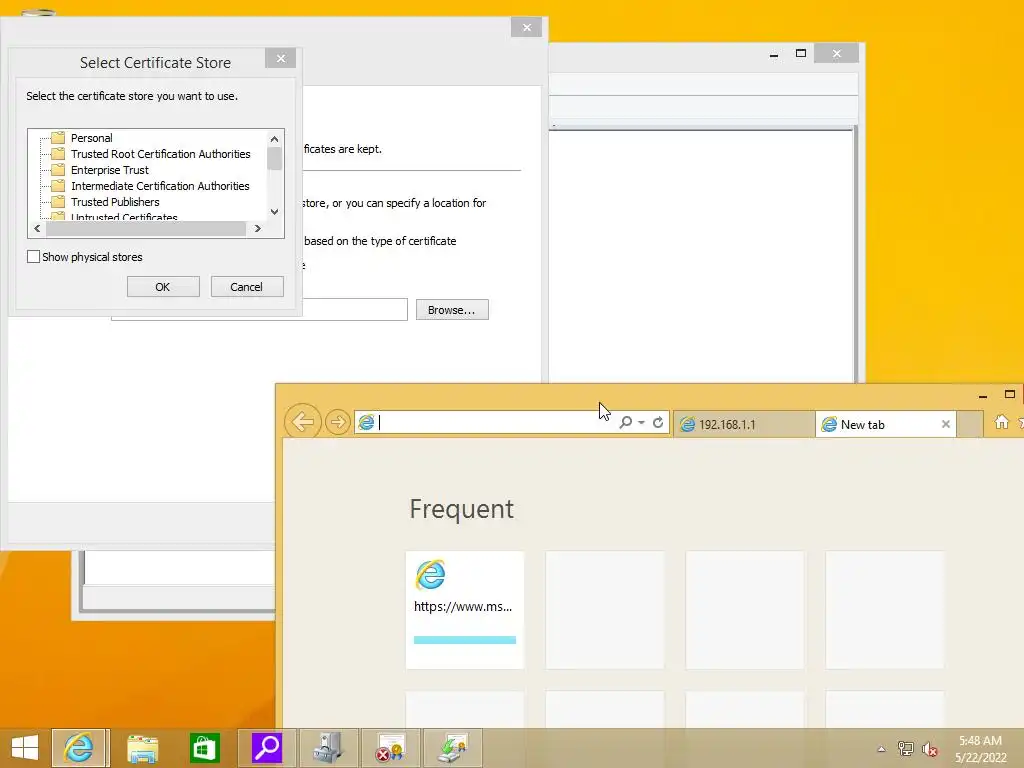Click right arrow of horizontal store scrollbar
The width and height of the screenshot is (1024, 768).
pos(257,229)
